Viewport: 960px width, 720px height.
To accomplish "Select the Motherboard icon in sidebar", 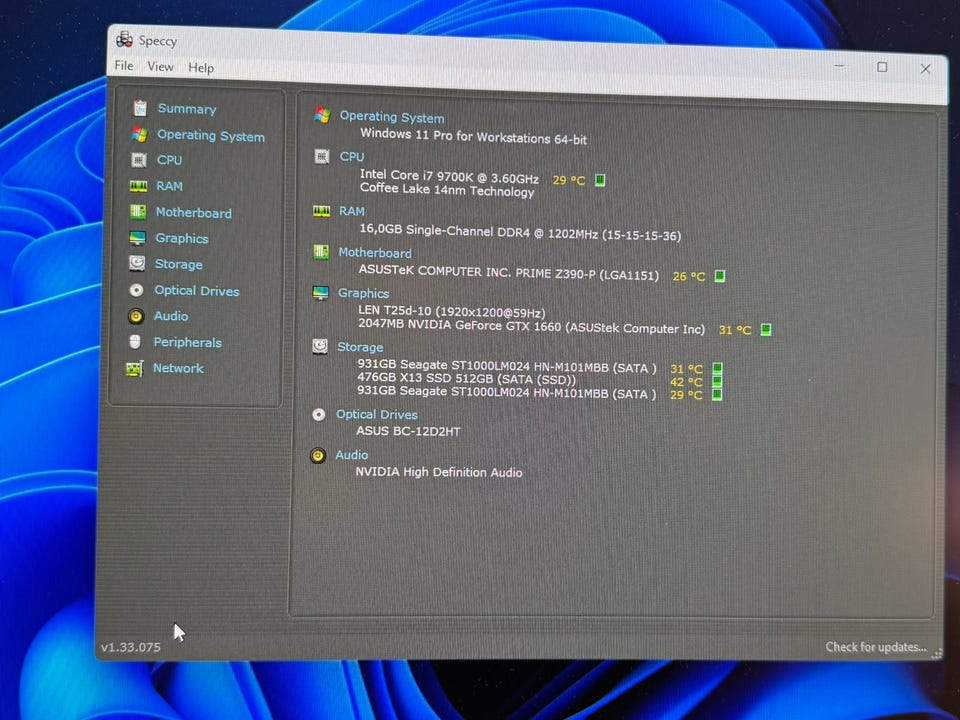I will [138, 212].
